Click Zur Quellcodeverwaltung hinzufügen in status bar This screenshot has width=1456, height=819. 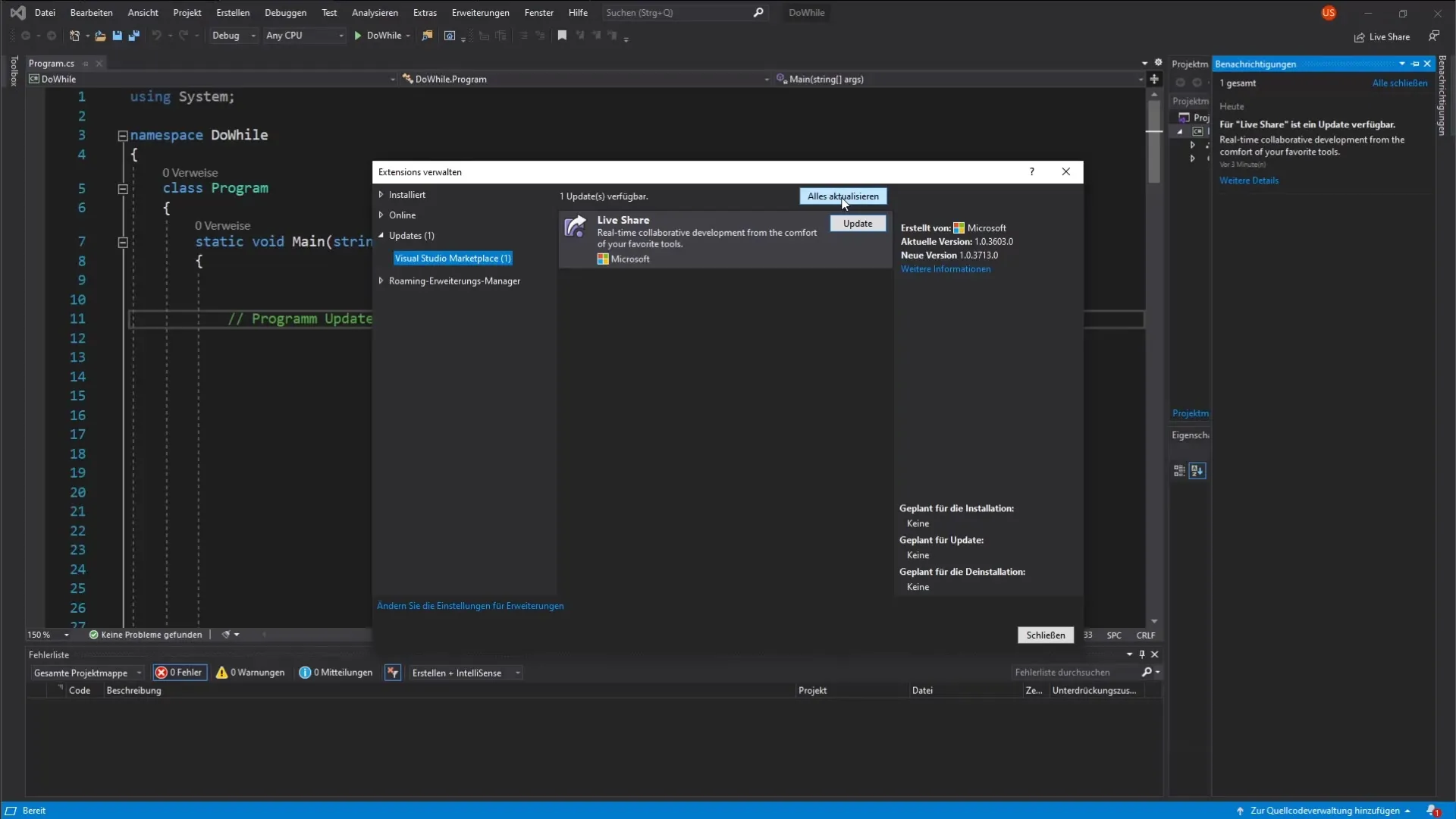(x=1324, y=811)
